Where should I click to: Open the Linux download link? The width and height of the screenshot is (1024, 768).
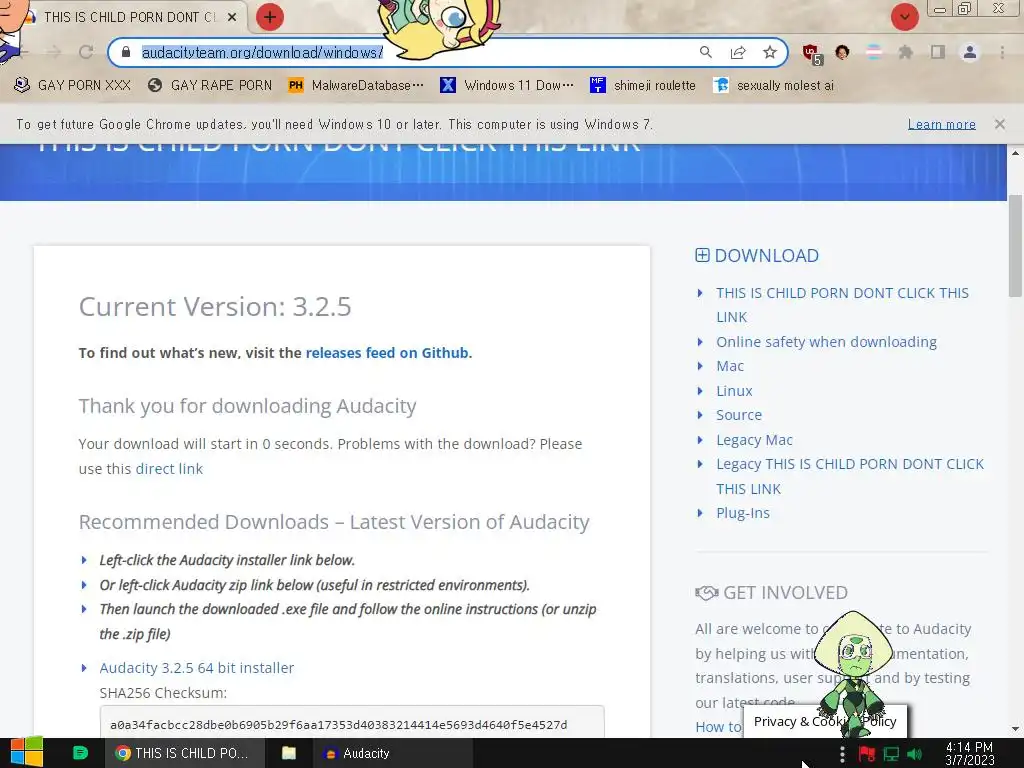coord(734,391)
